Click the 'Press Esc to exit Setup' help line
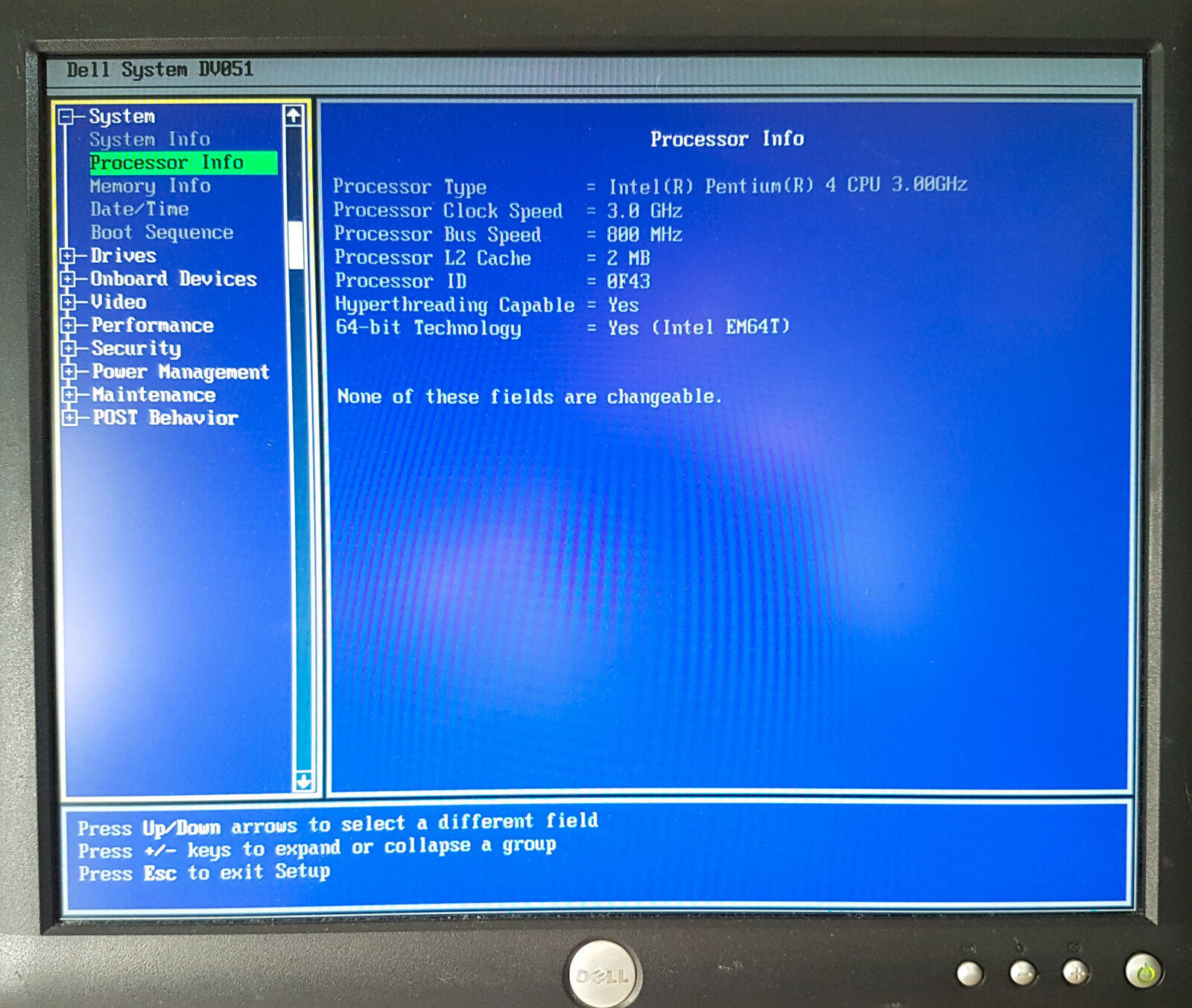This screenshot has height=1008, width=1192. 204,872
